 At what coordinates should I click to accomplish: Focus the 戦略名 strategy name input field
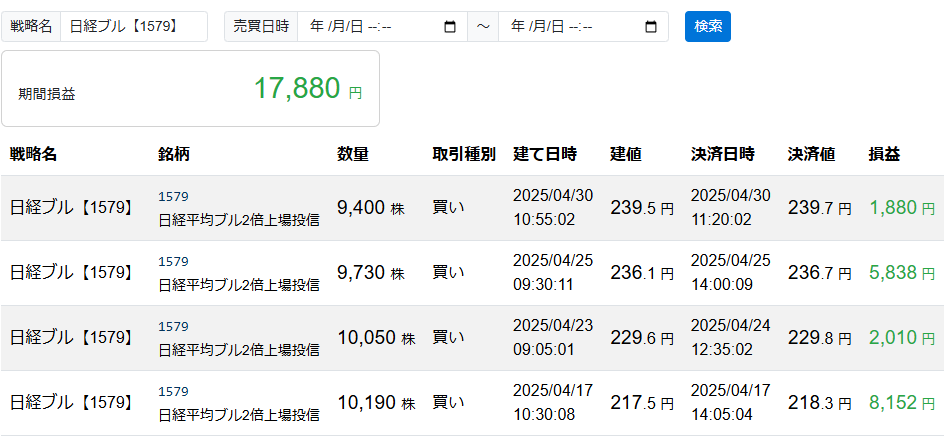point(134,27)
